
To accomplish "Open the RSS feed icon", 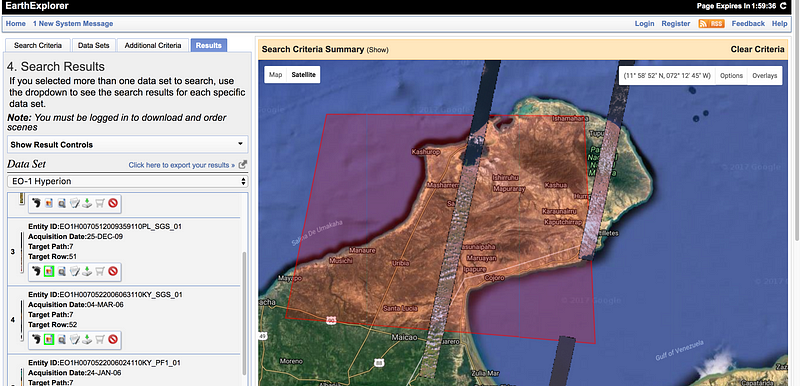I will tap(711, 23).
